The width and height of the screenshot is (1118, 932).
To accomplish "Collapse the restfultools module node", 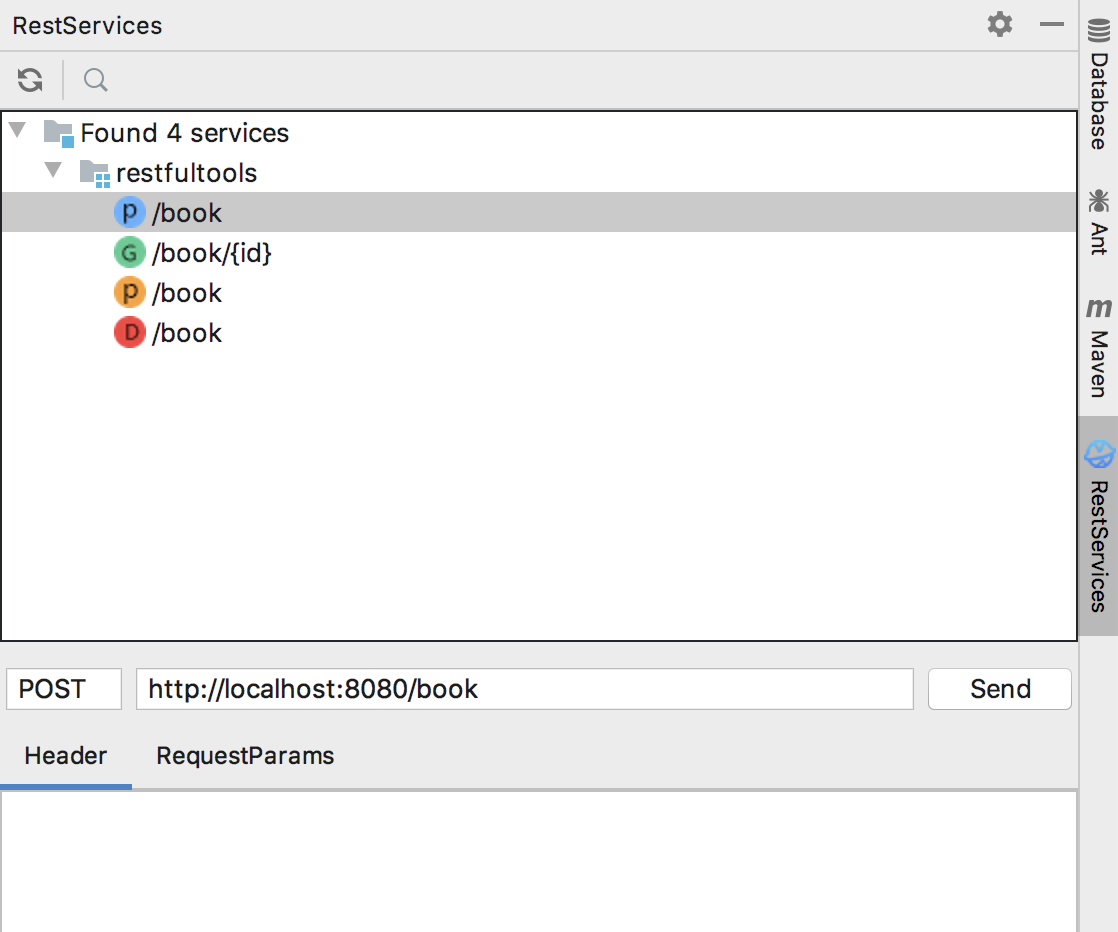I will pos(53,172).
